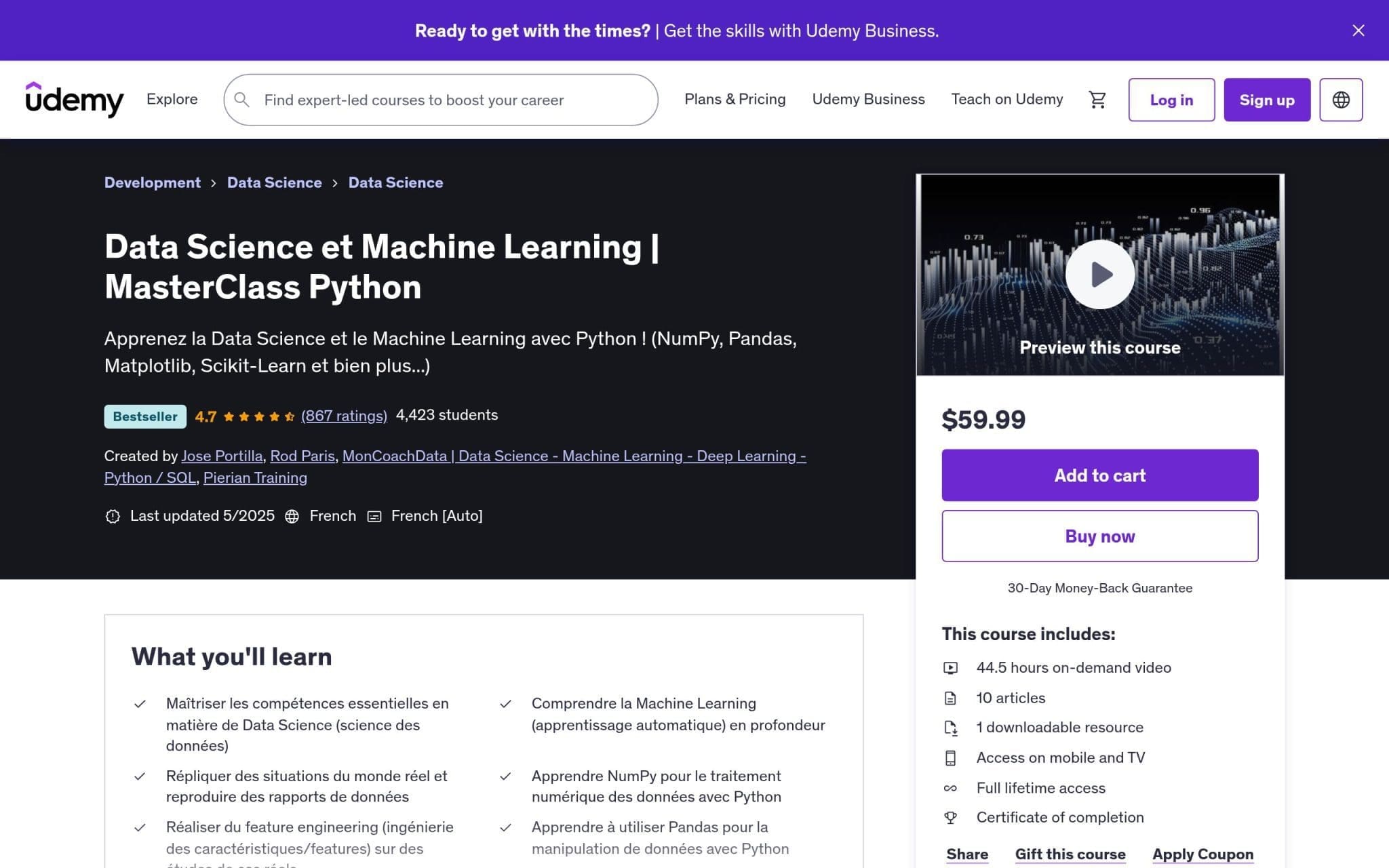1389x868 pixels.
Task: Click checkmark beside Comprendre la Machine Learning
Action: [505, 704]
